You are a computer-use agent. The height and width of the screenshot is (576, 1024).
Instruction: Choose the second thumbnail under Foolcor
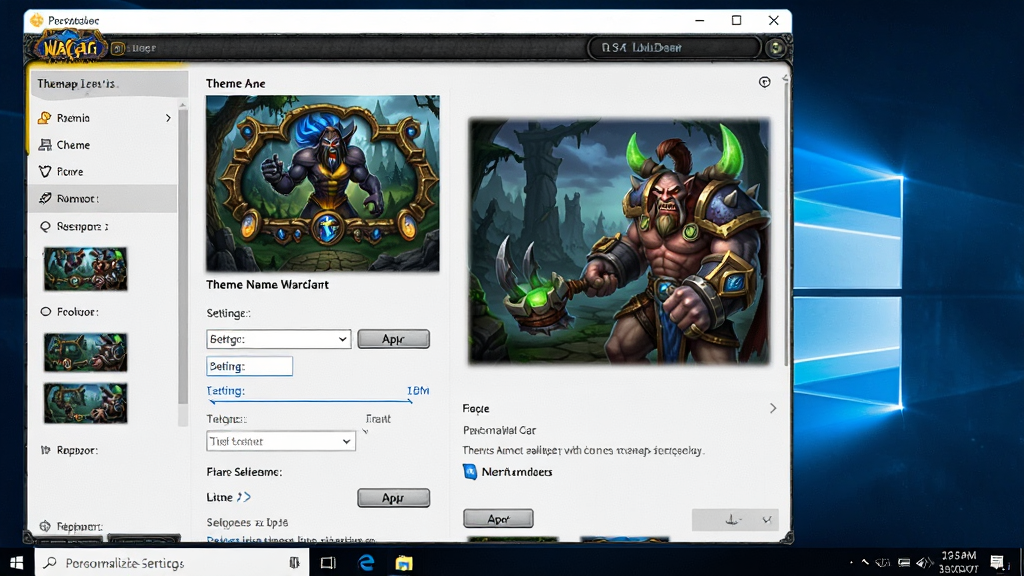86,403
